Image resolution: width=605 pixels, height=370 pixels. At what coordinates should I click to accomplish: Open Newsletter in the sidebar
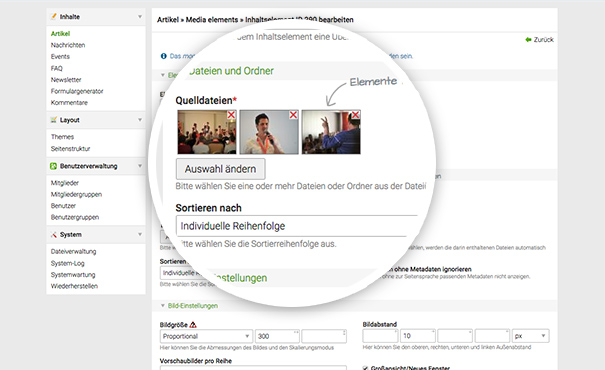(x=66, y=79)
